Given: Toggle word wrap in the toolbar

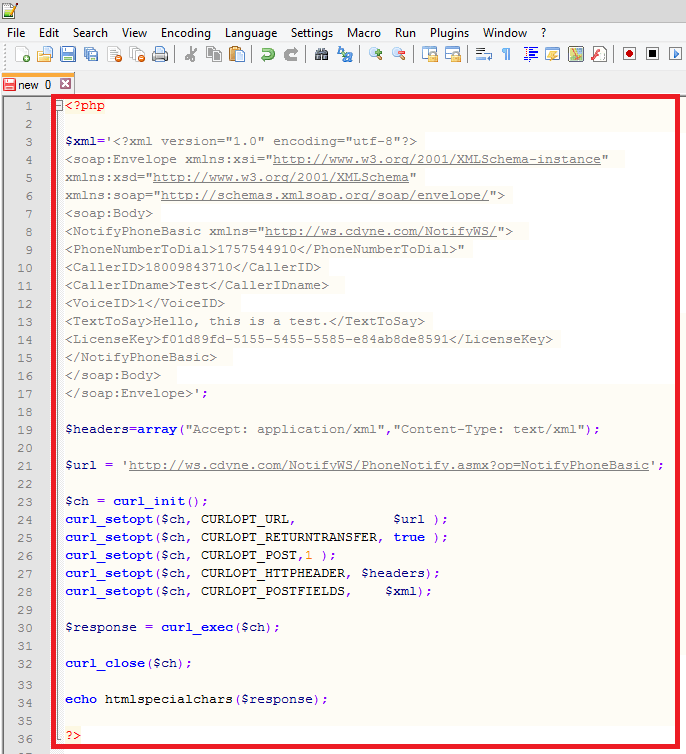Looking at the screenshot, I should click(x=483, y=54).
